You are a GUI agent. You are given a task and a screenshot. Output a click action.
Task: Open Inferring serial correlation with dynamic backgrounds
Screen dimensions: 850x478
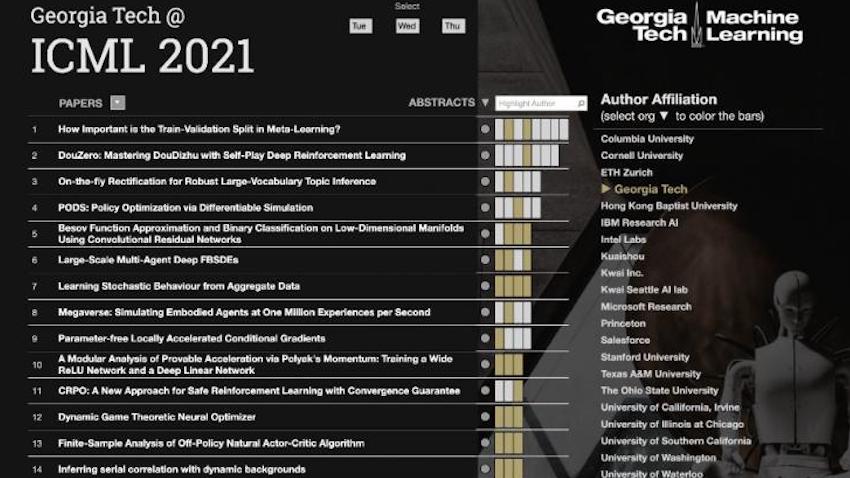point(182,469)
